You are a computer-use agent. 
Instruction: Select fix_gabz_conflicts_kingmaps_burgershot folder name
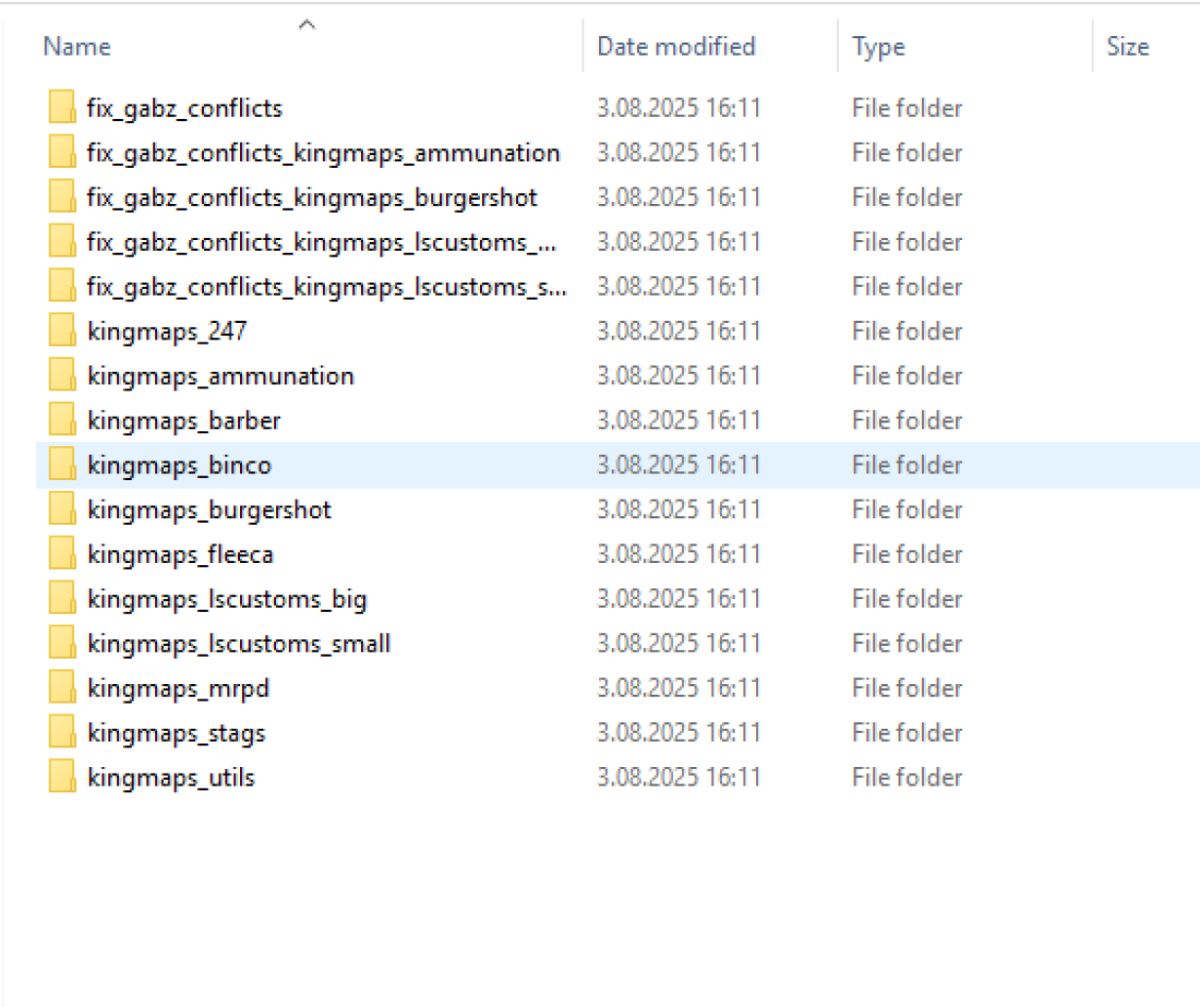pyautogui.click(x=312, y=198)
